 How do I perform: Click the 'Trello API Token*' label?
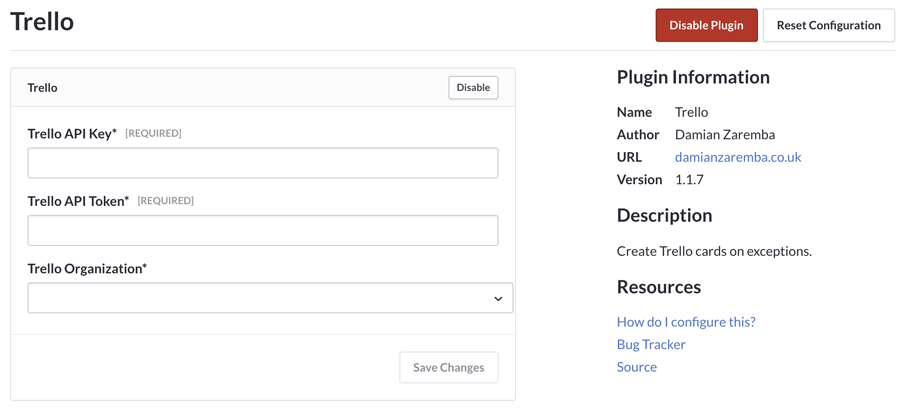78,201
